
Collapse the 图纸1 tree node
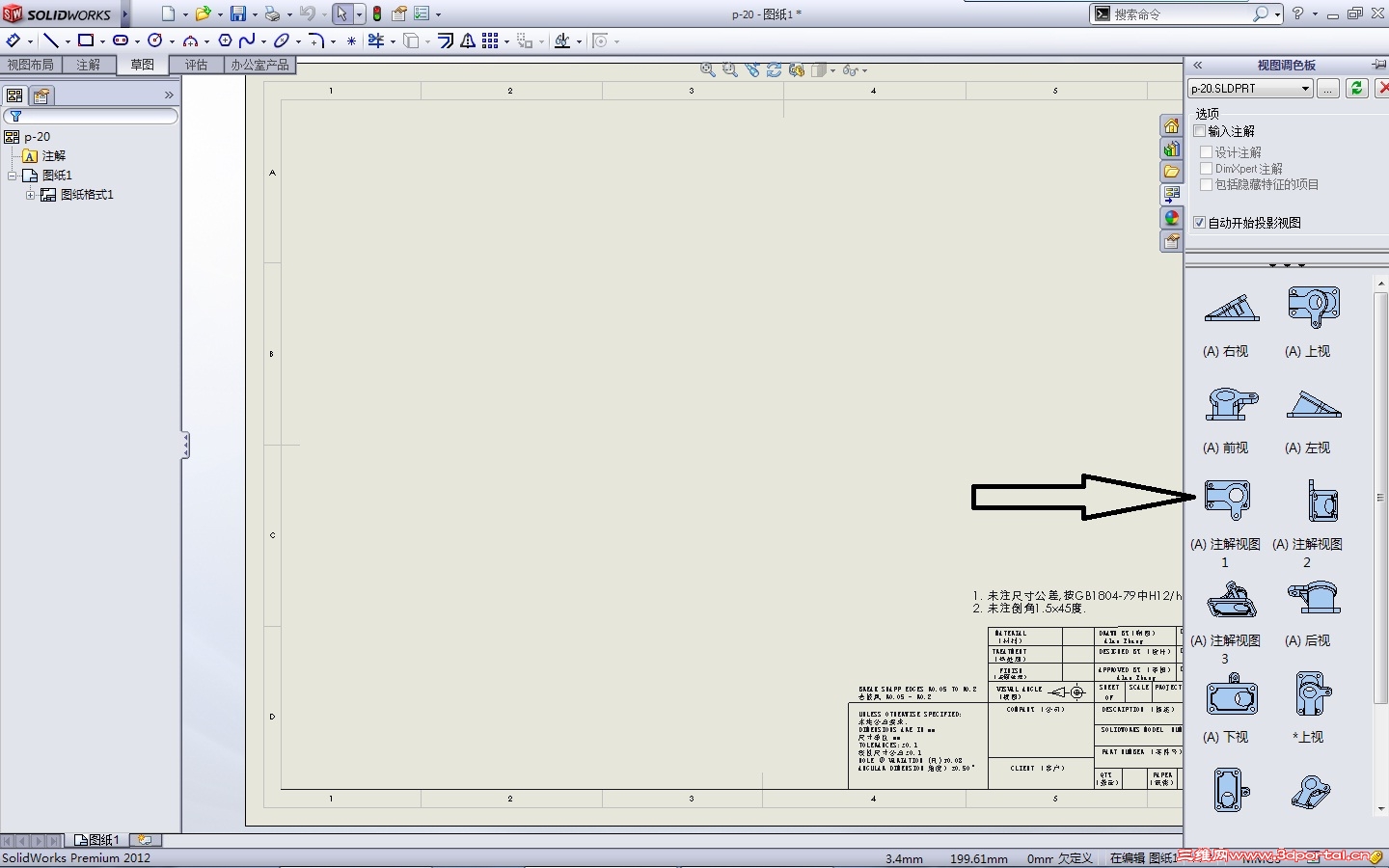[13, 176]
